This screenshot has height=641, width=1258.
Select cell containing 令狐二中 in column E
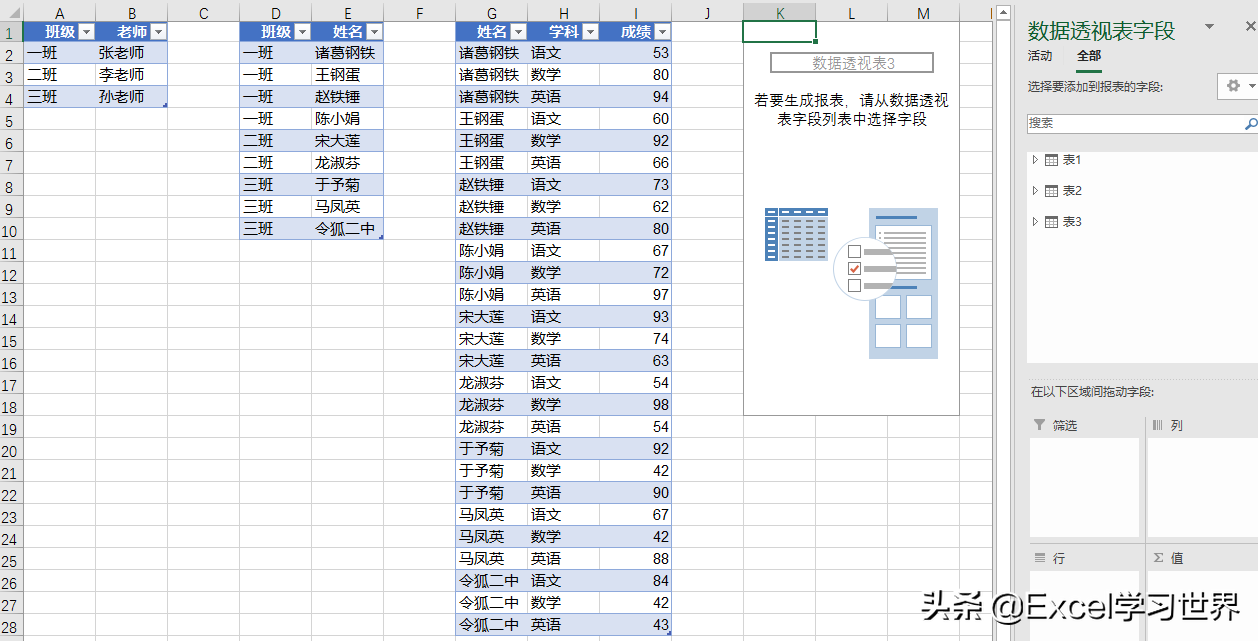(x=348, y=228)
